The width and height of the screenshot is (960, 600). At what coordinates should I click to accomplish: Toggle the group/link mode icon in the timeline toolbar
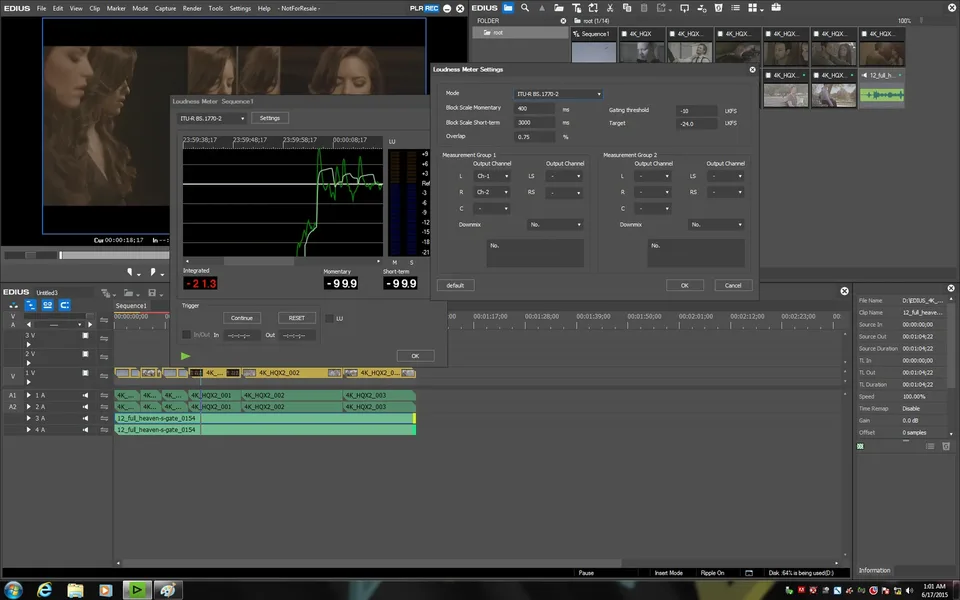pyautogui.click(x=47, y=305)
